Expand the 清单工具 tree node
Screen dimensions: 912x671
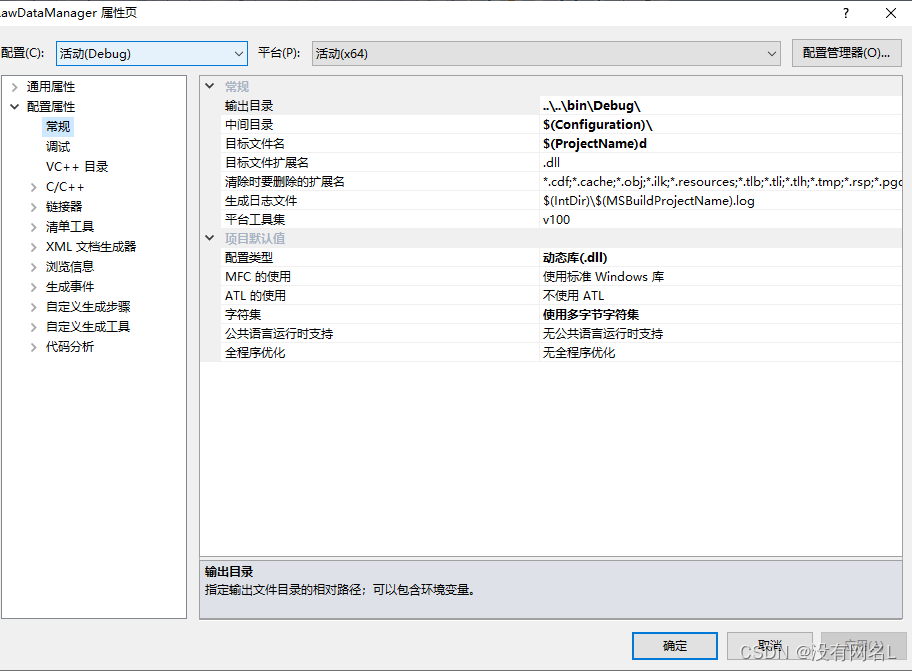click(x=33, y=226)
